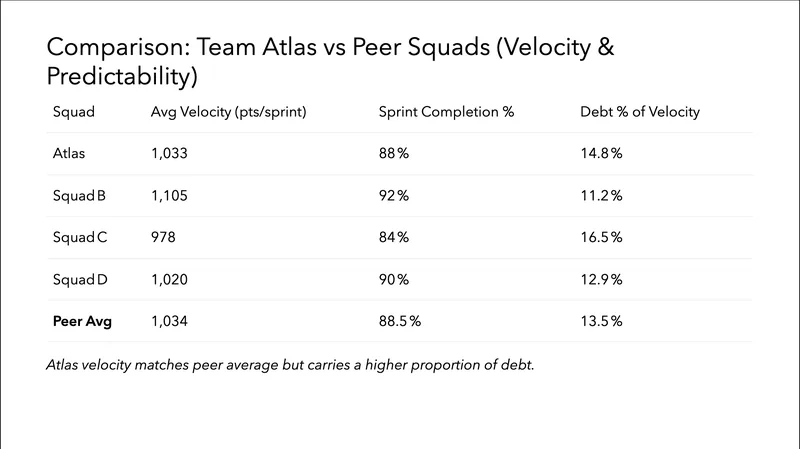Click Squad C velocity value 978
Screen dimensions: 800x449
[163, 237]
